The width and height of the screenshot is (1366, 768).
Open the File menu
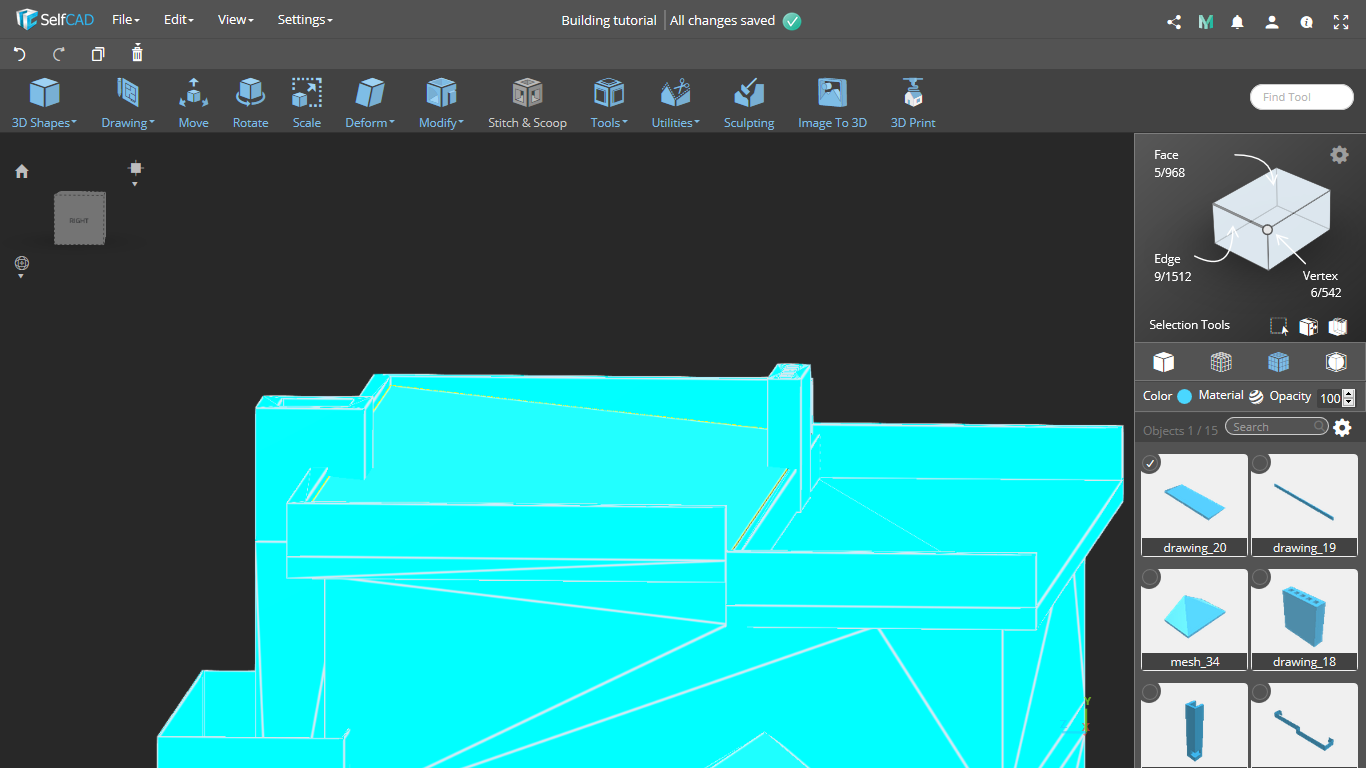(x=125, y=20)
